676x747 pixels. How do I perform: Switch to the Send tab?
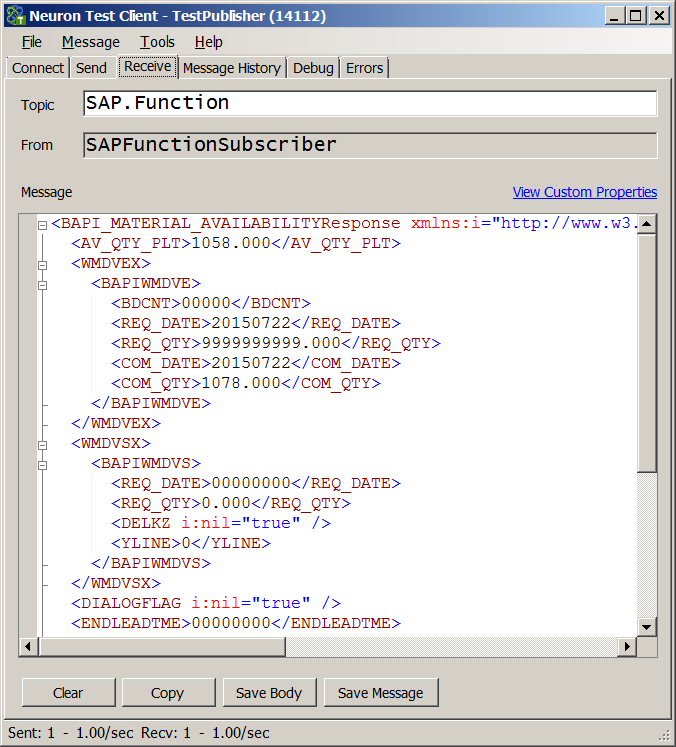[x=91, y=68]
